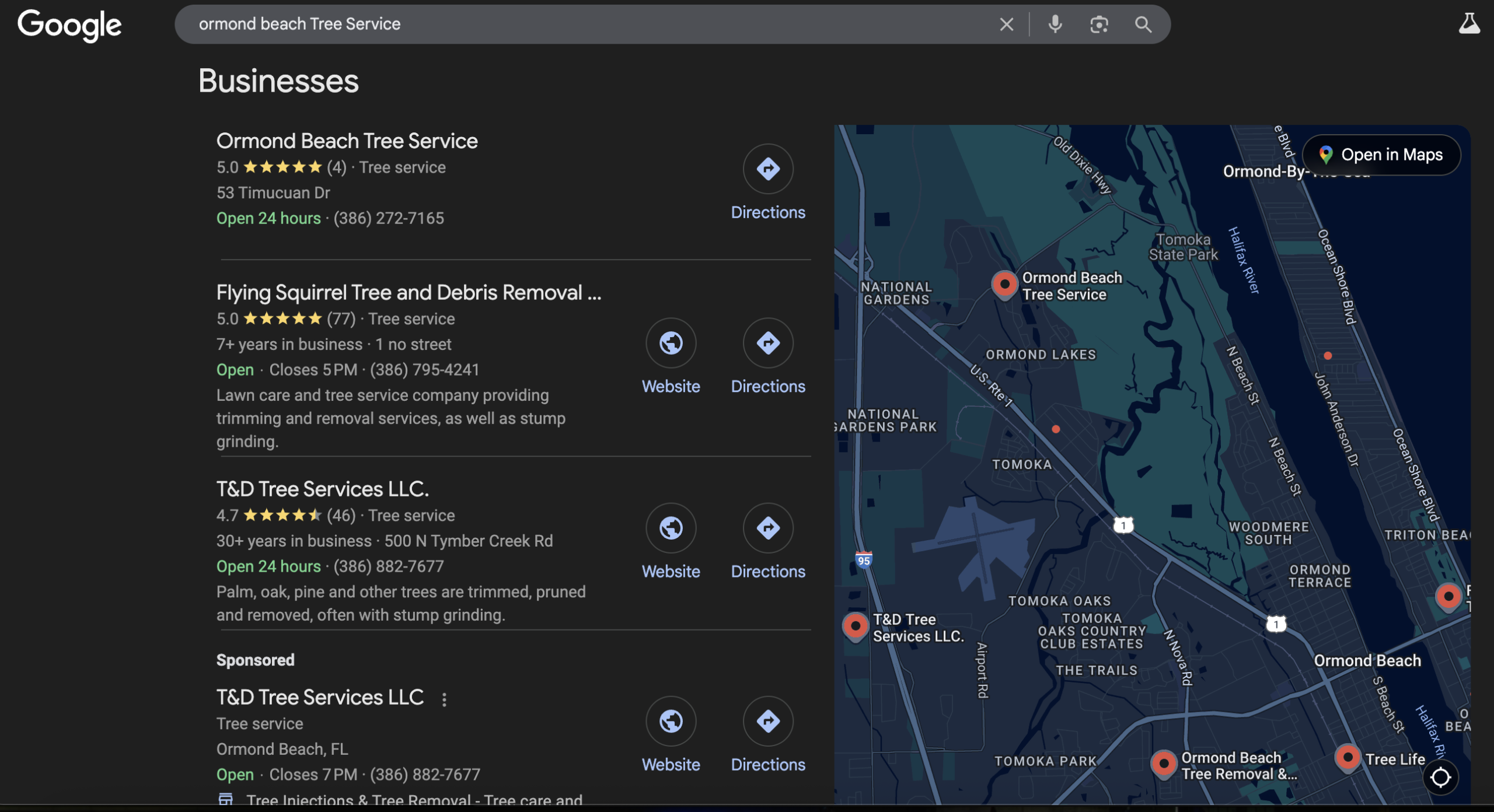Click the (46) review count for T&D Tree
Viewport: 1494px width, 812px height.
[x=341, y=516]
